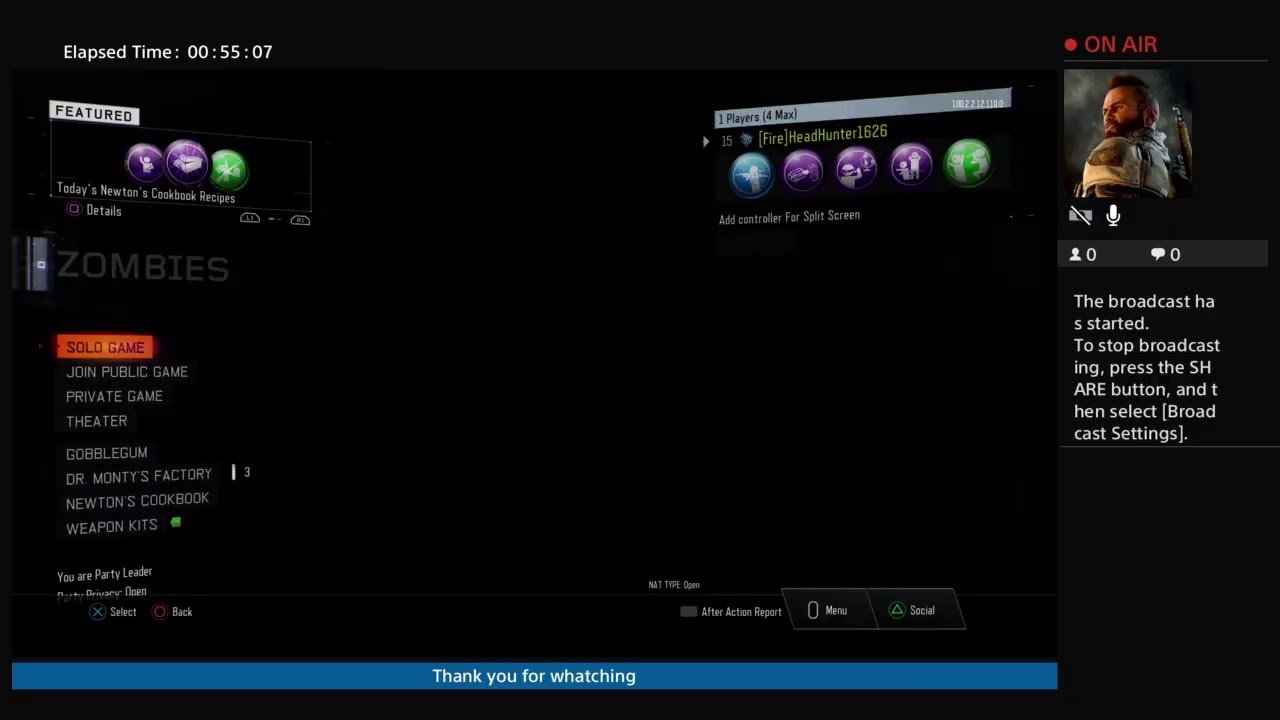Click the ON AIR label

click(x=1120, y=45)
